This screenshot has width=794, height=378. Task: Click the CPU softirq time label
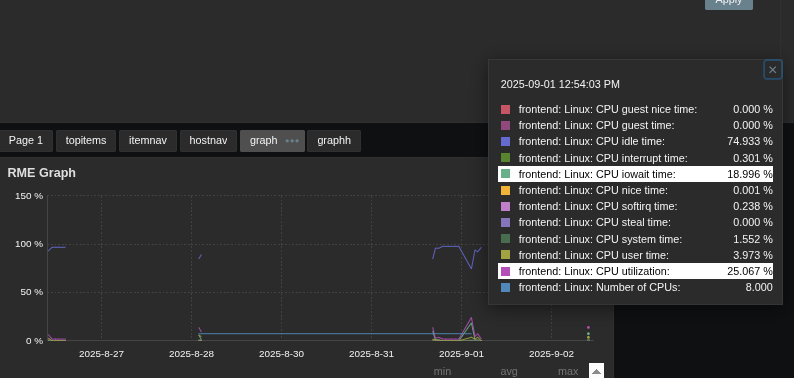[x=598, y=207]
